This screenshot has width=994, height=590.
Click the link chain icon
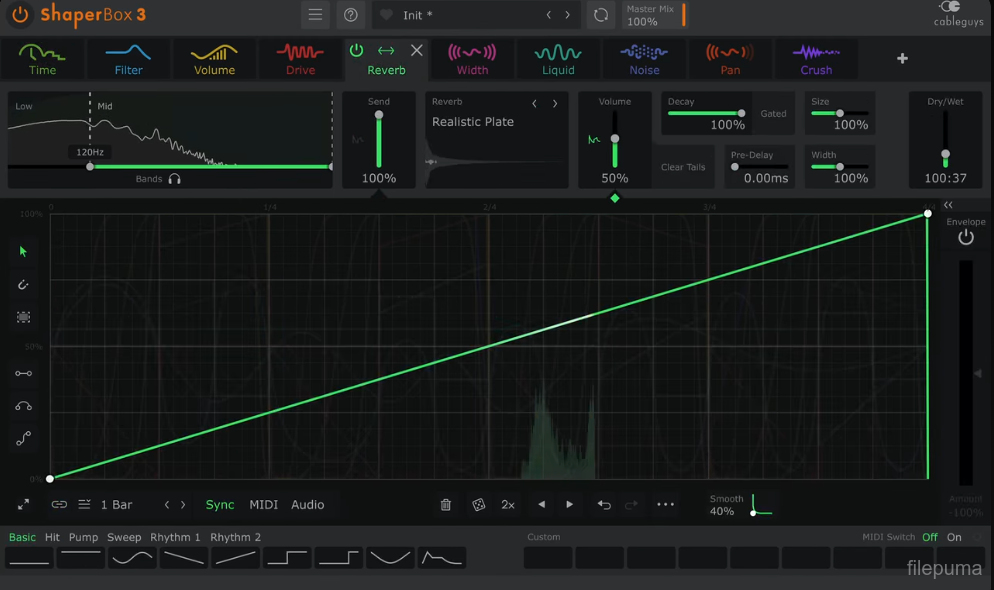59,505
